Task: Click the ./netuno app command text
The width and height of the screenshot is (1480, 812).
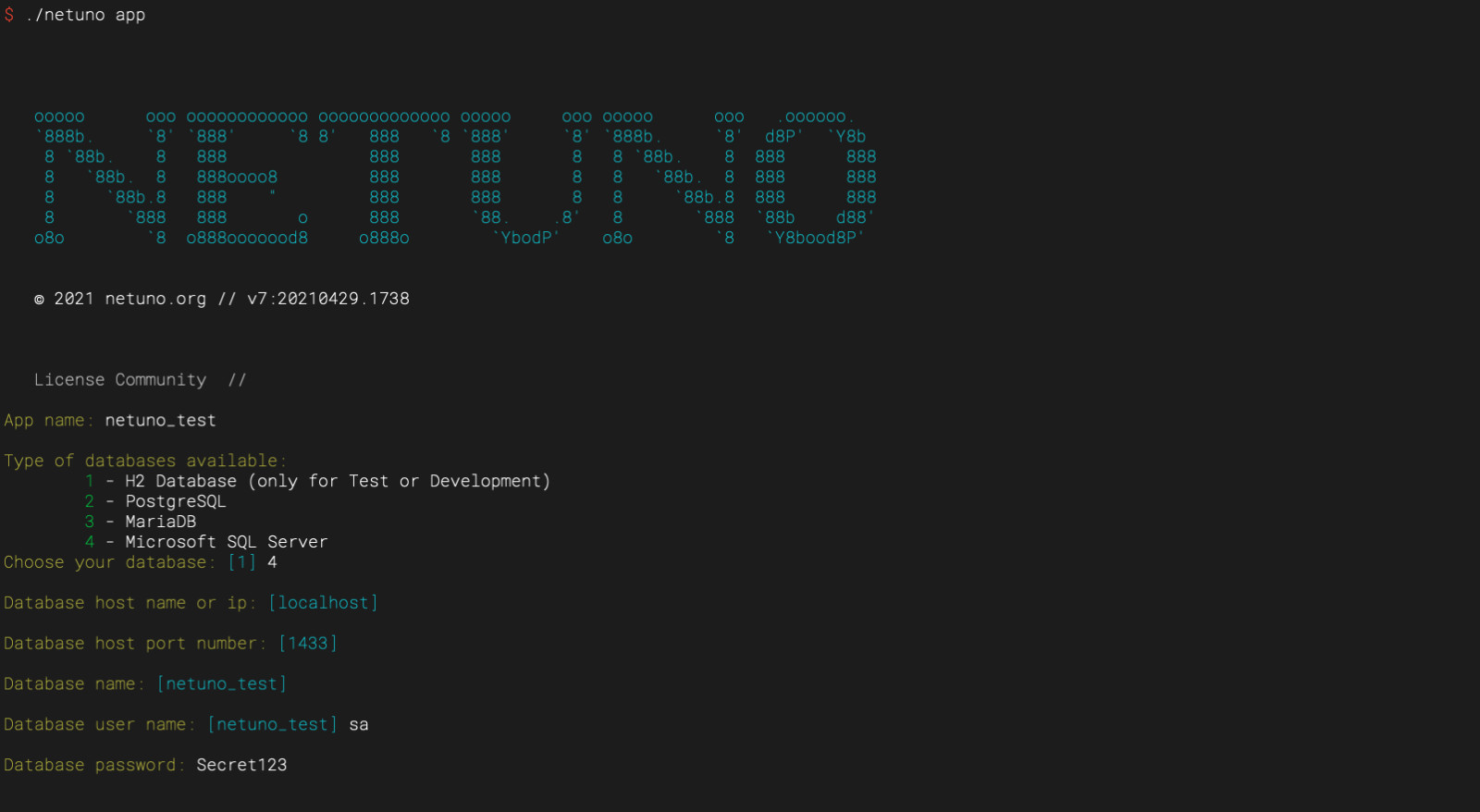Action: (x=85, y=15)
